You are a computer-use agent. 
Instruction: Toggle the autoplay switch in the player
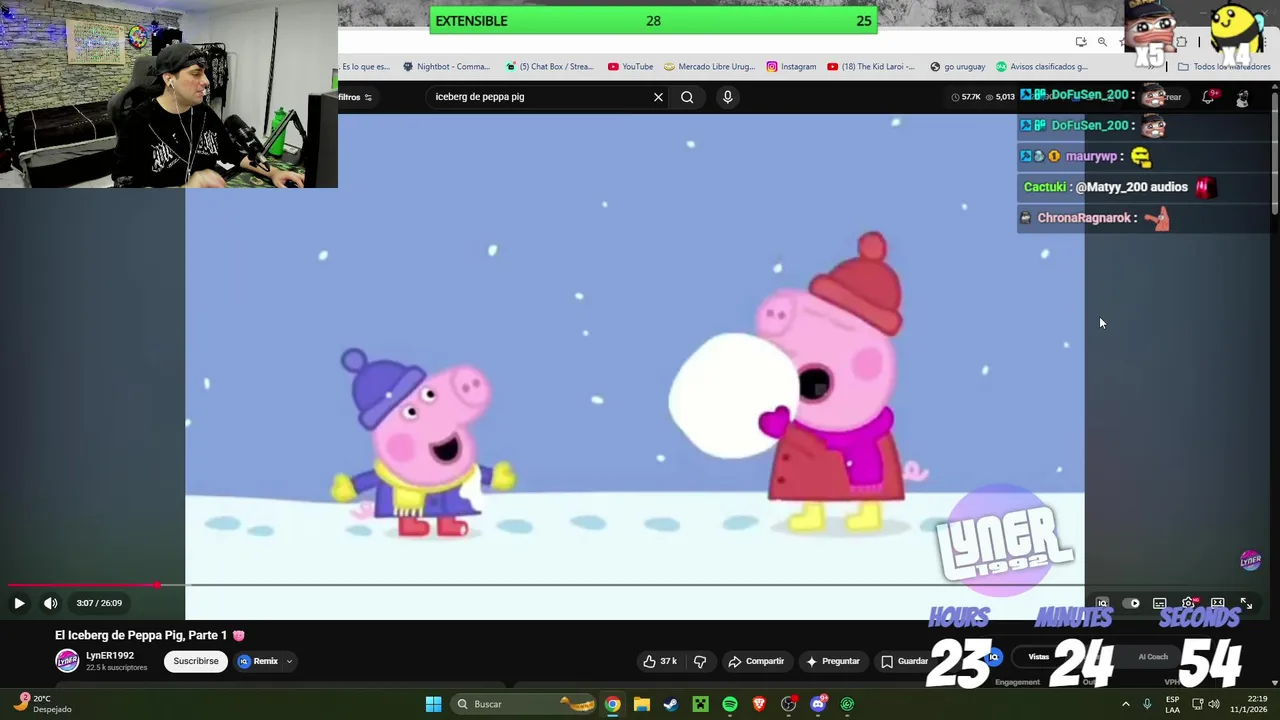(x=1131, y=603)
